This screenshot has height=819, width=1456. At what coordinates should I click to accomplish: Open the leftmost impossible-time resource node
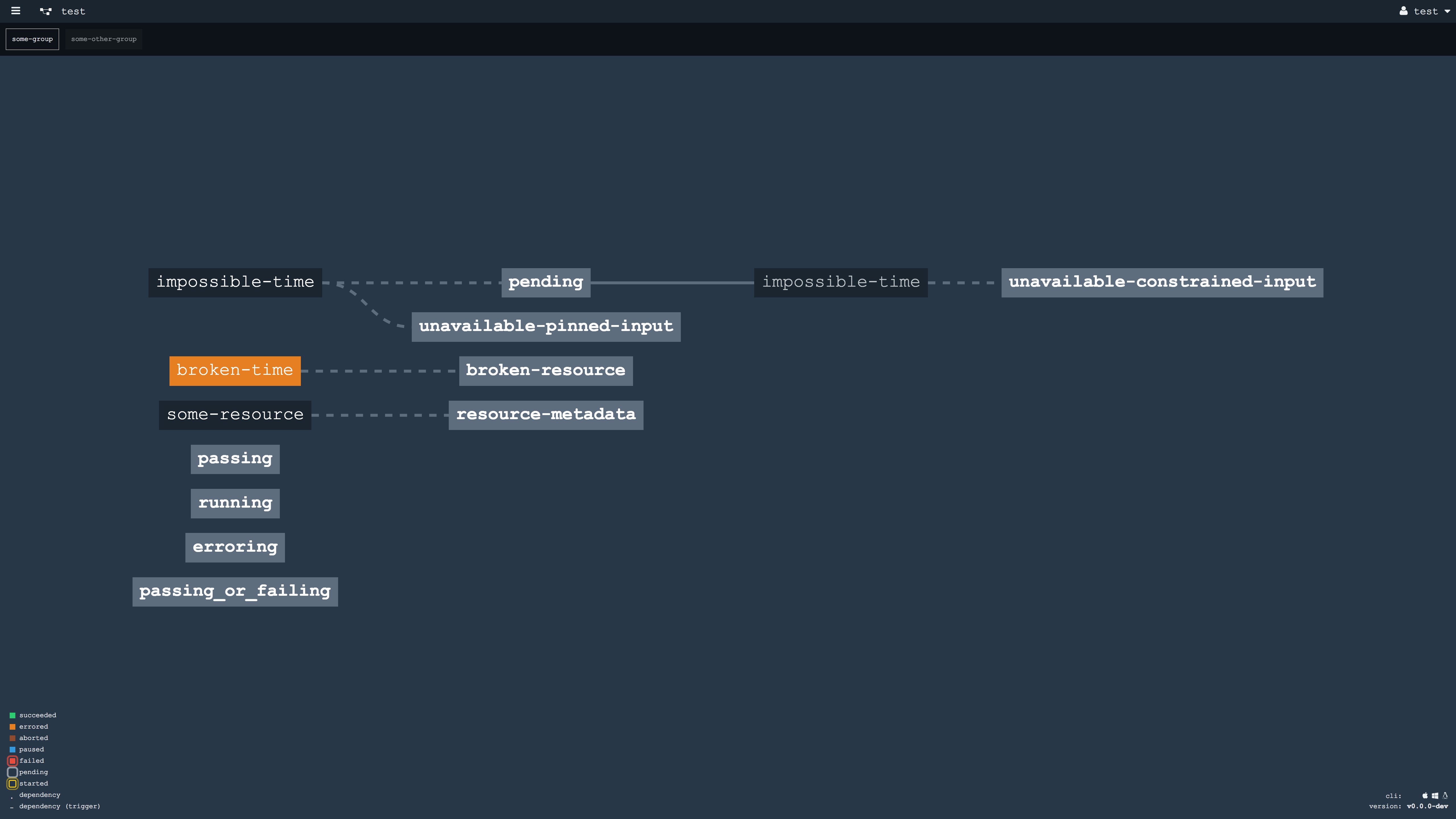(x=235, y=282)
